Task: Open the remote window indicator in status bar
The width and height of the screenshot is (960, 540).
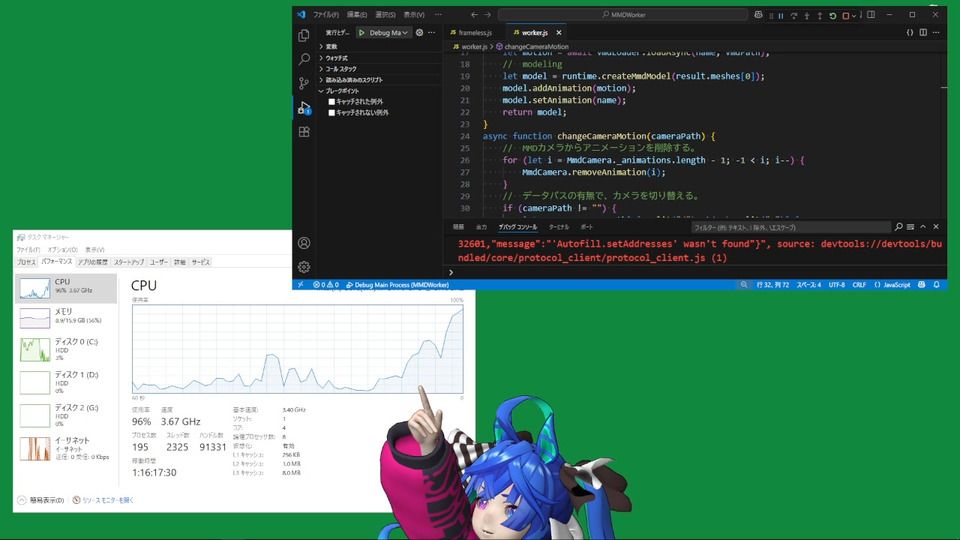Action: pos(300,285)
